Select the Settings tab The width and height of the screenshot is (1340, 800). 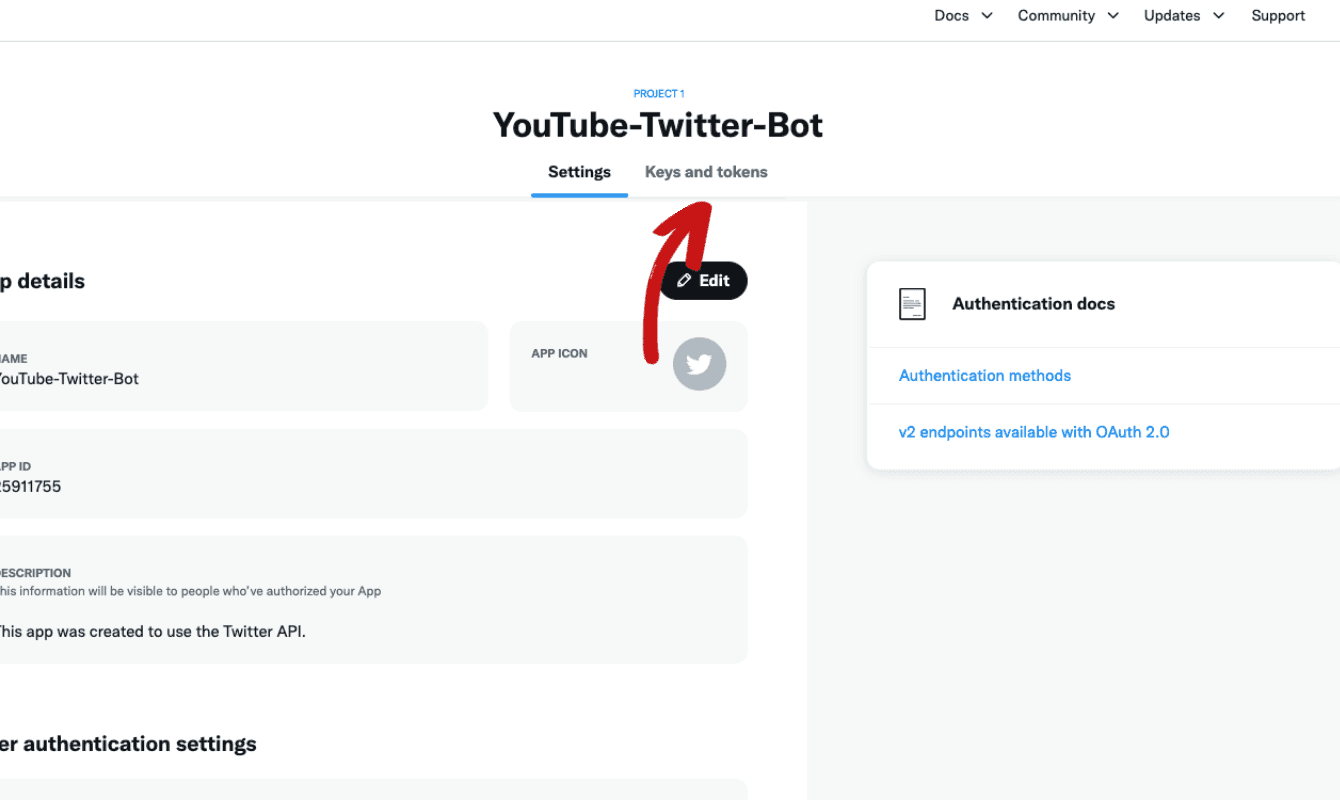click(x=579, y=172)
